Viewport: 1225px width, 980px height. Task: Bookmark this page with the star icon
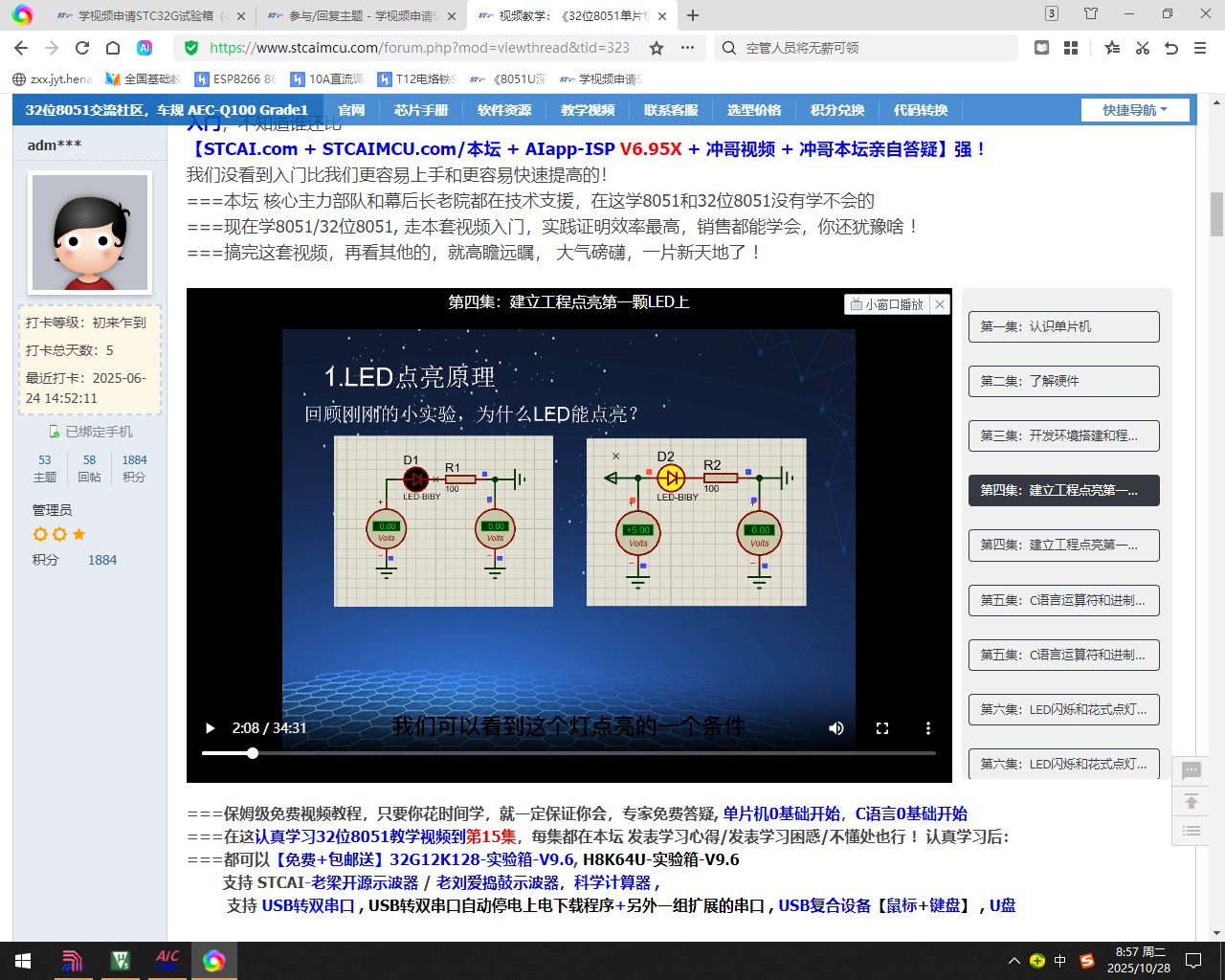(656, 46)
